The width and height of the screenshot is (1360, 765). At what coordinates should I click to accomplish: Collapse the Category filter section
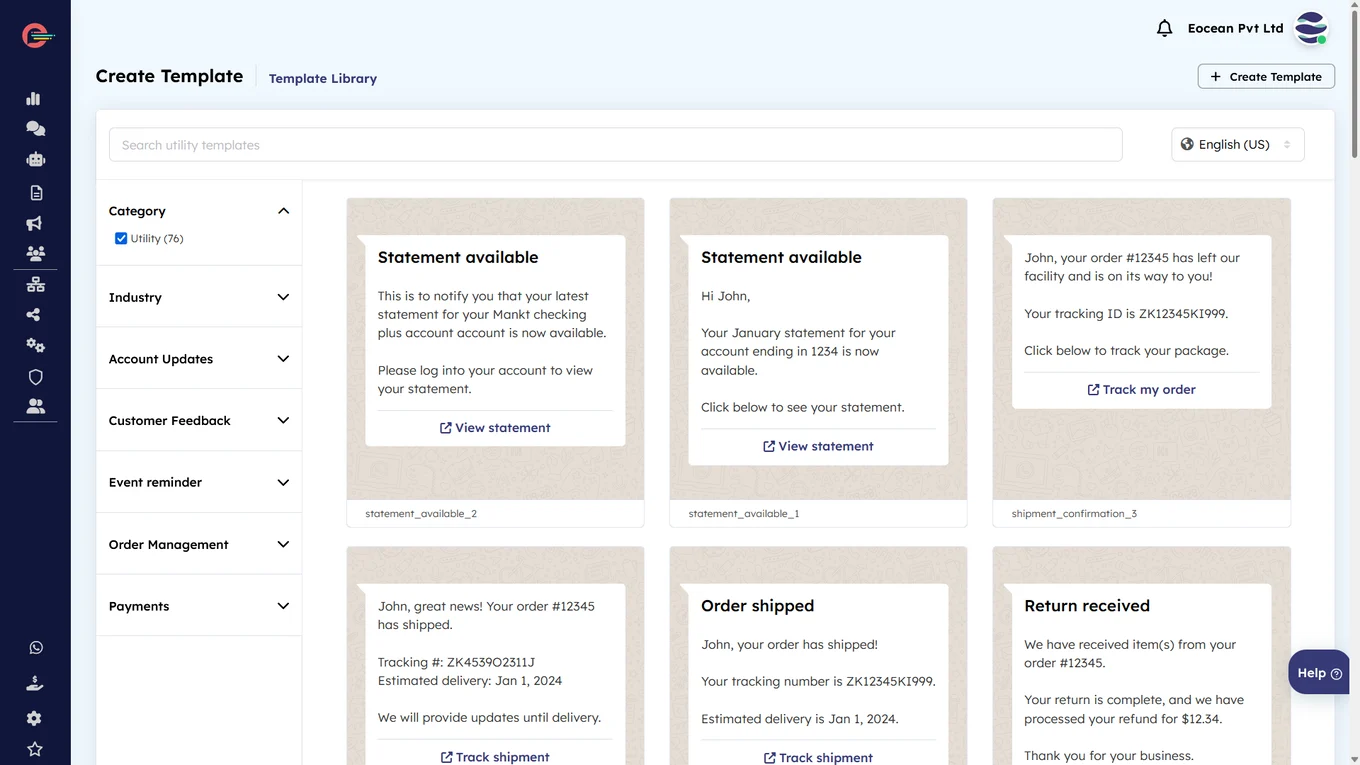pyautogui.click(x=283, y=211)
